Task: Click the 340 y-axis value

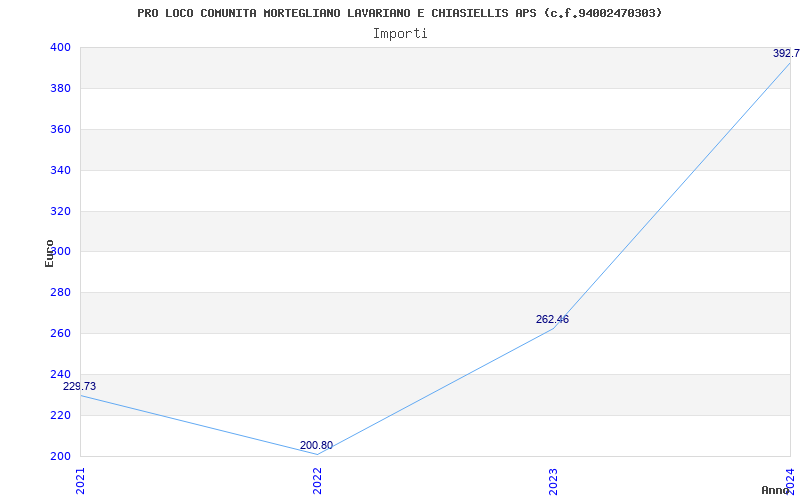Action: click(x=60, y=170)
